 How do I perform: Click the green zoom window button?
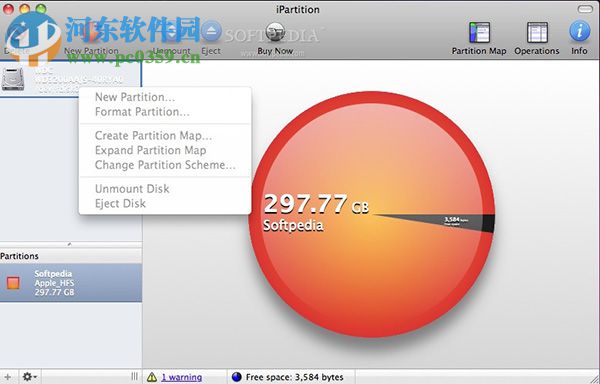tap(41, 8)
